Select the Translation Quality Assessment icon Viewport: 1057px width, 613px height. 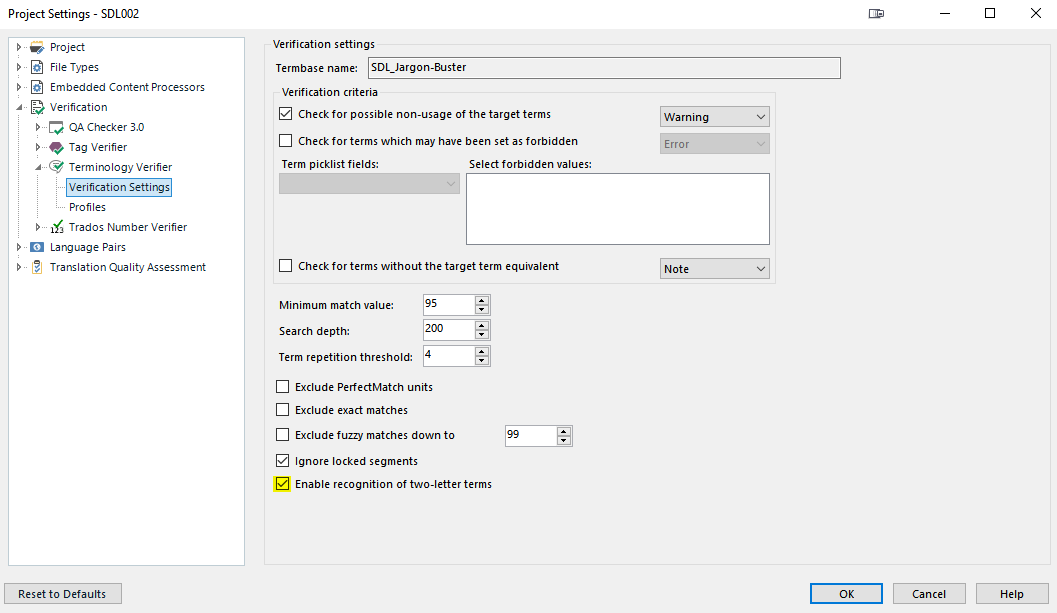point(36,267)
